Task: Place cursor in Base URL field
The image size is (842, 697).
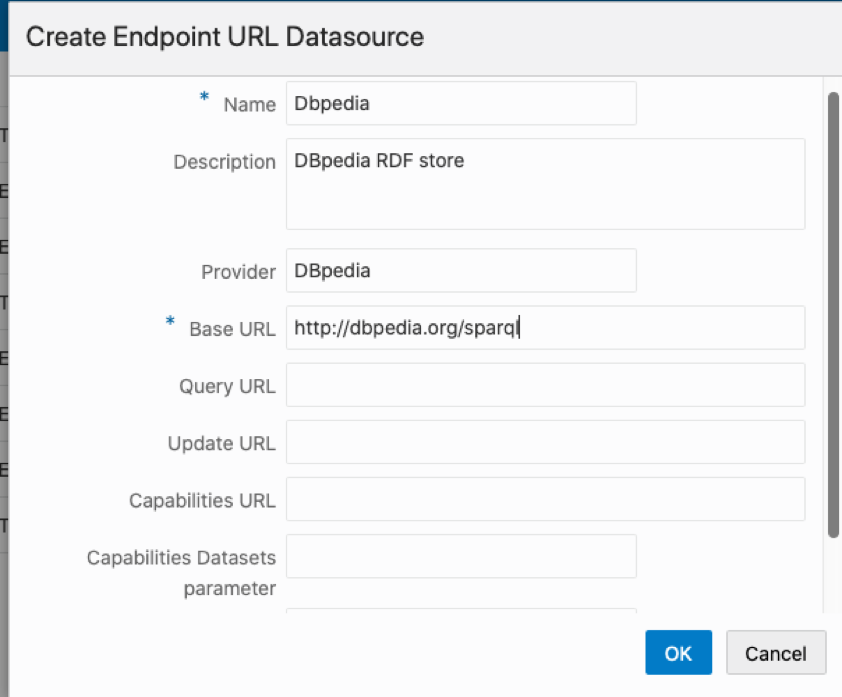Action: tap(546, 328)
